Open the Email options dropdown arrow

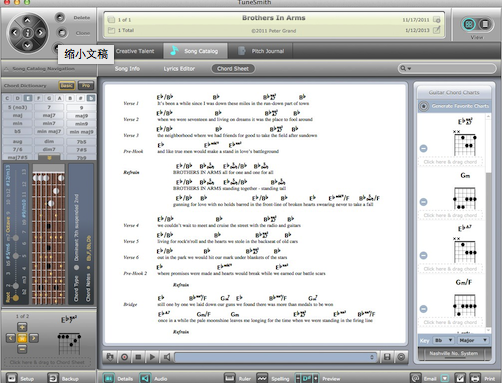(444, 378)
